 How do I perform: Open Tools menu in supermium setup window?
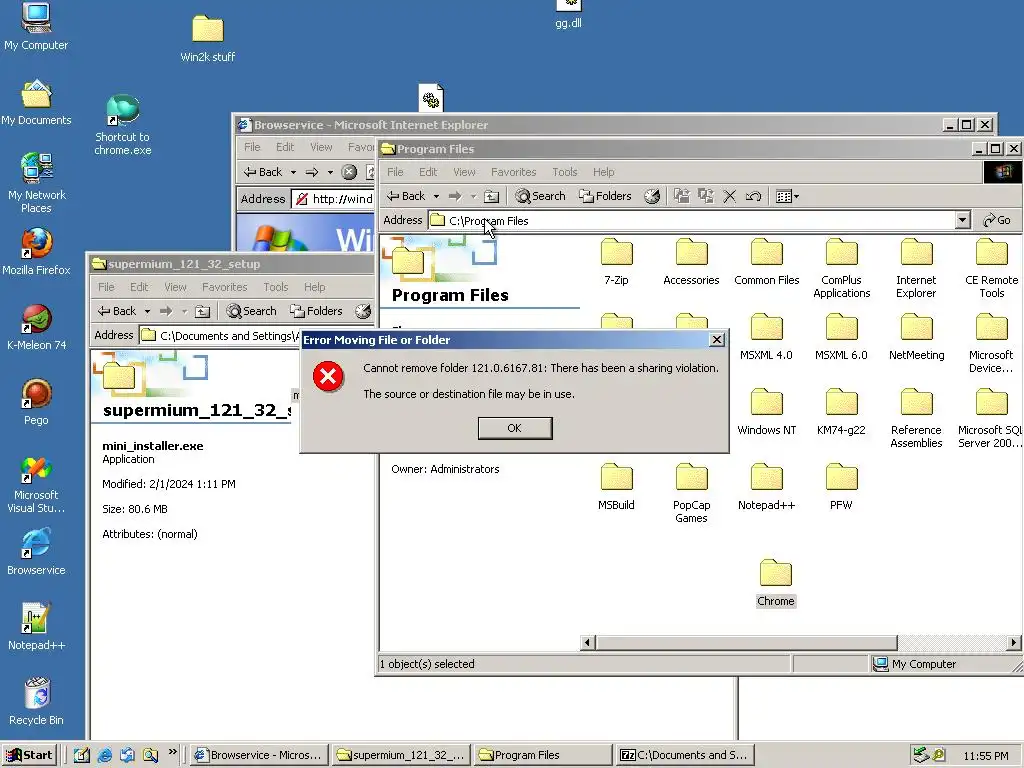(276, 287)
